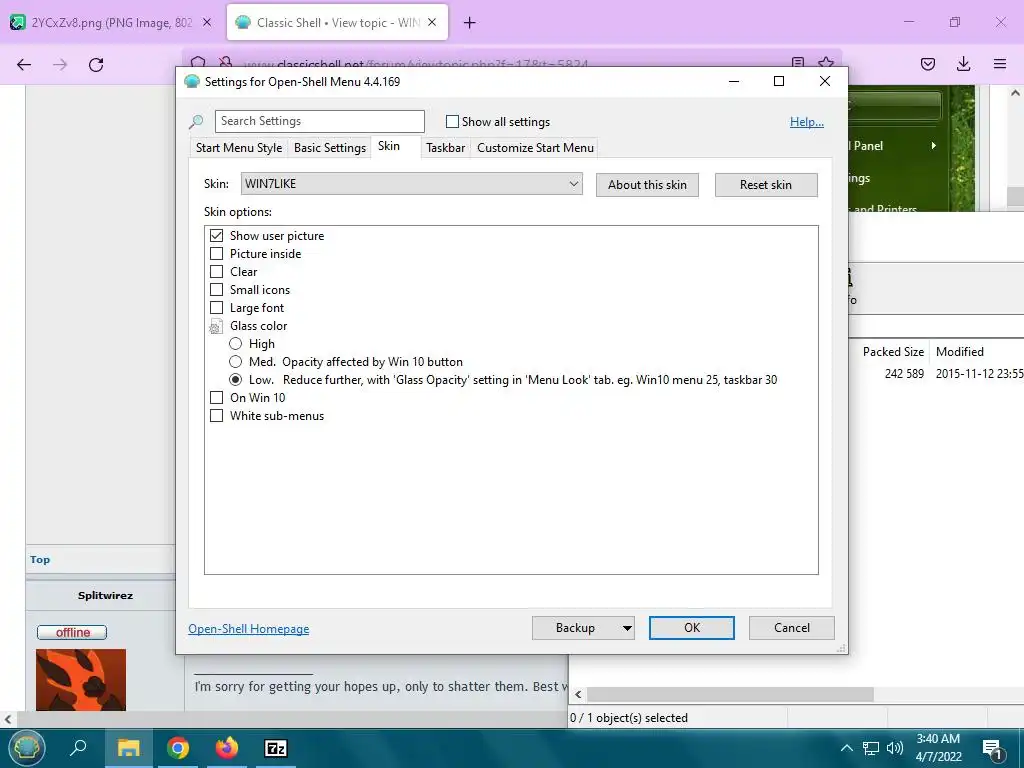Switch to Firefox on the taskbar

(227, 748)
